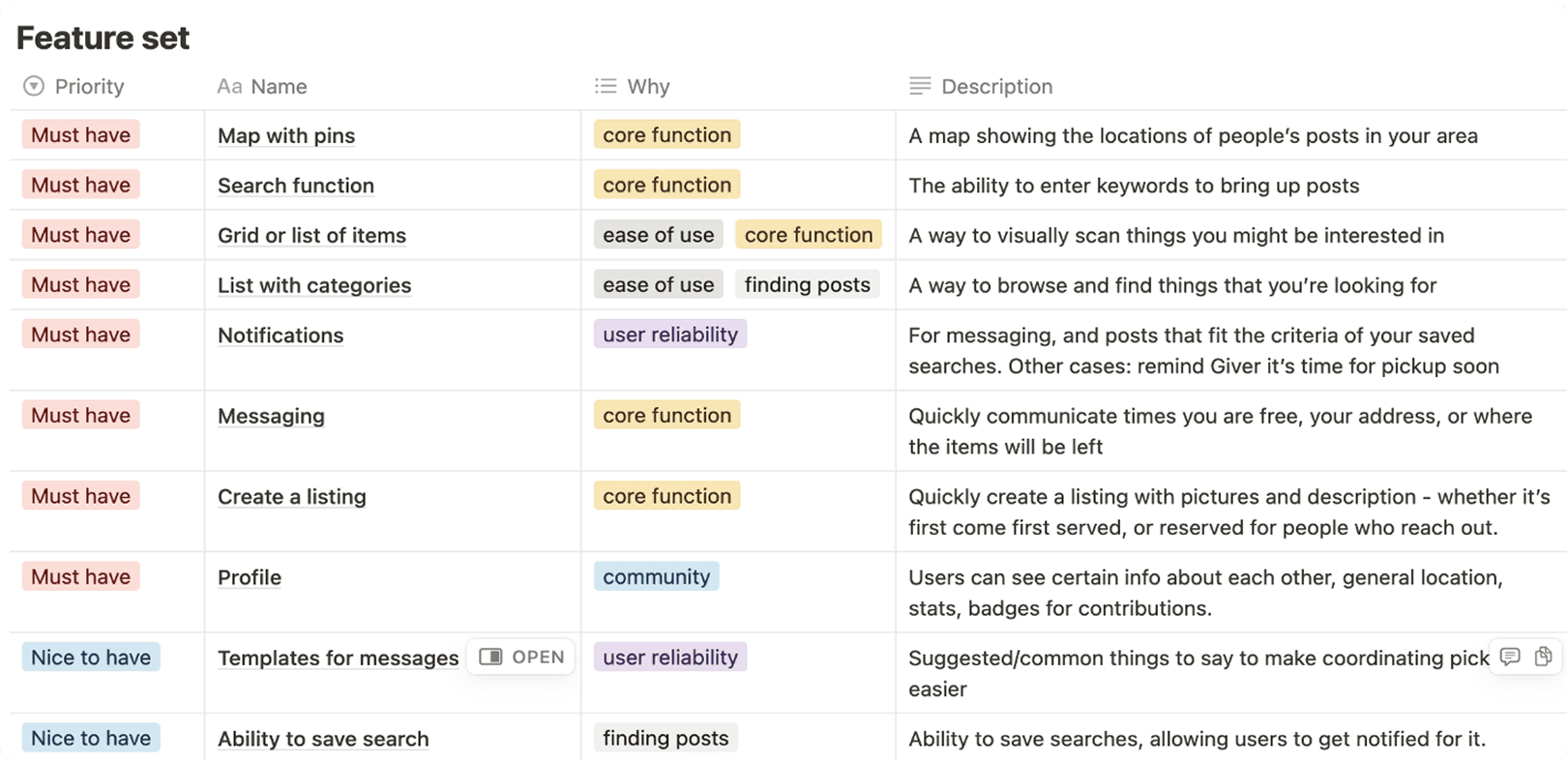
Task: Click ease of use tag in Grid or list row
Action: point(659,235)
